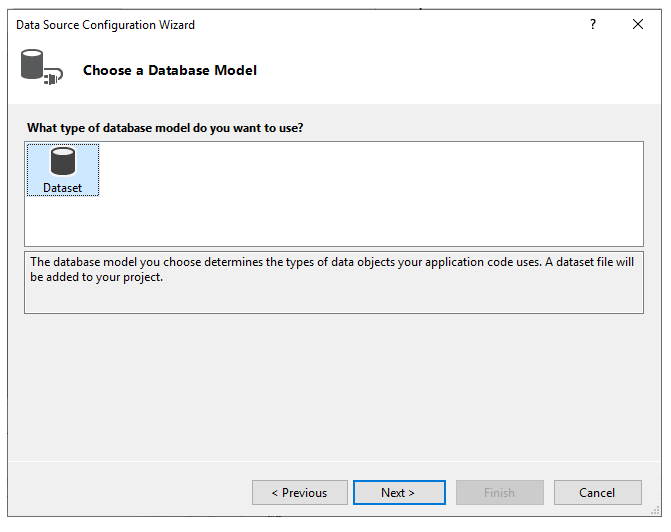Click the Dataset label text
The height and width of the screenshot is (532, 671).
62,187
